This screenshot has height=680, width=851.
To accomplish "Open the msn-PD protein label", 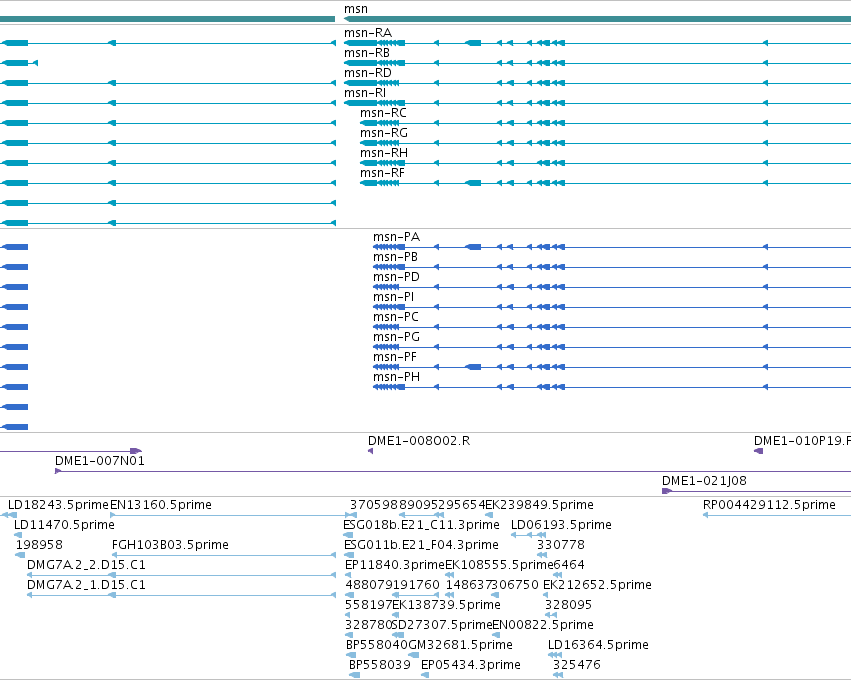I will (x=396, y=277).
